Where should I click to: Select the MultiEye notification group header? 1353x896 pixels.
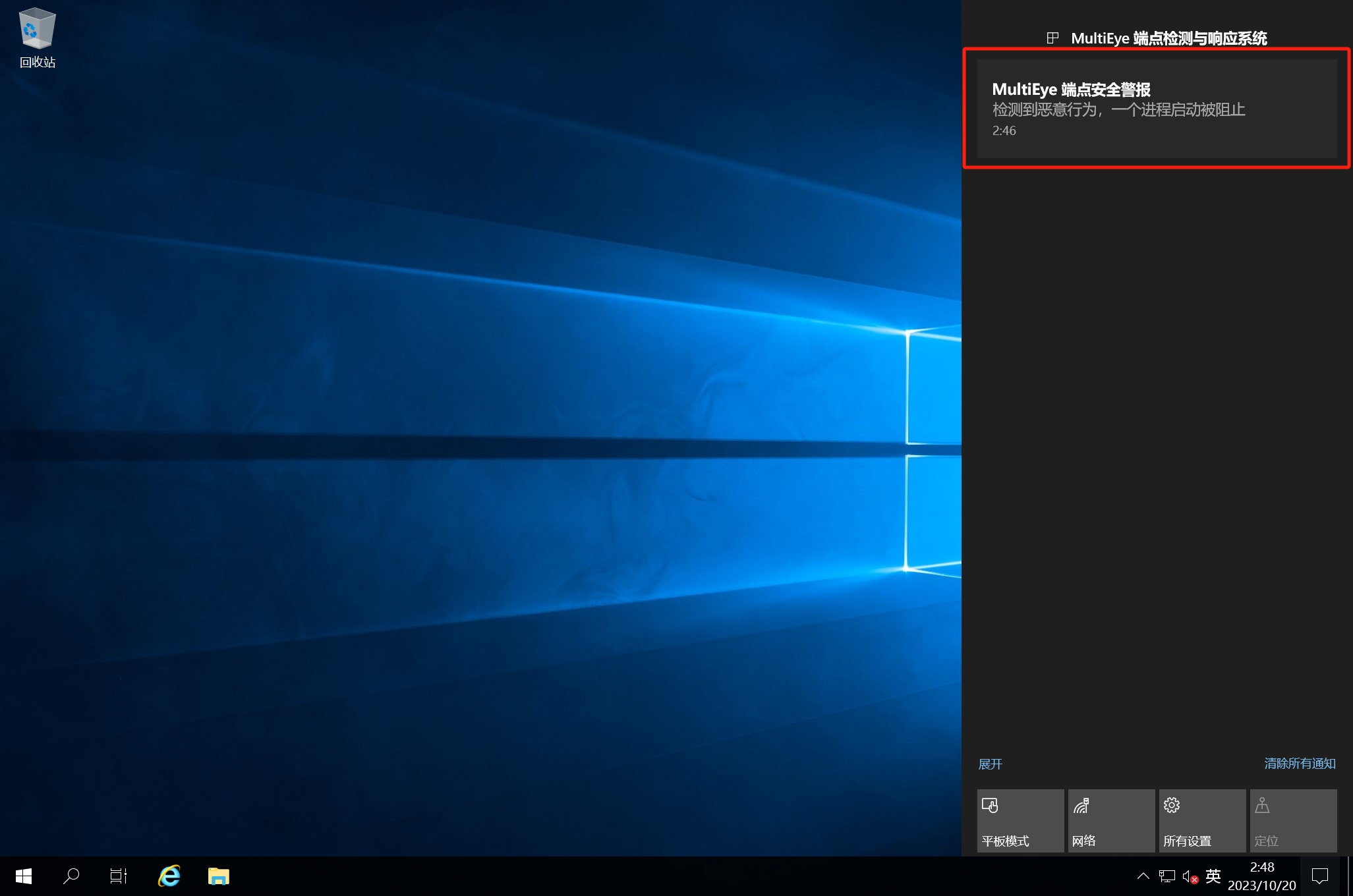tap(1157, 38)
